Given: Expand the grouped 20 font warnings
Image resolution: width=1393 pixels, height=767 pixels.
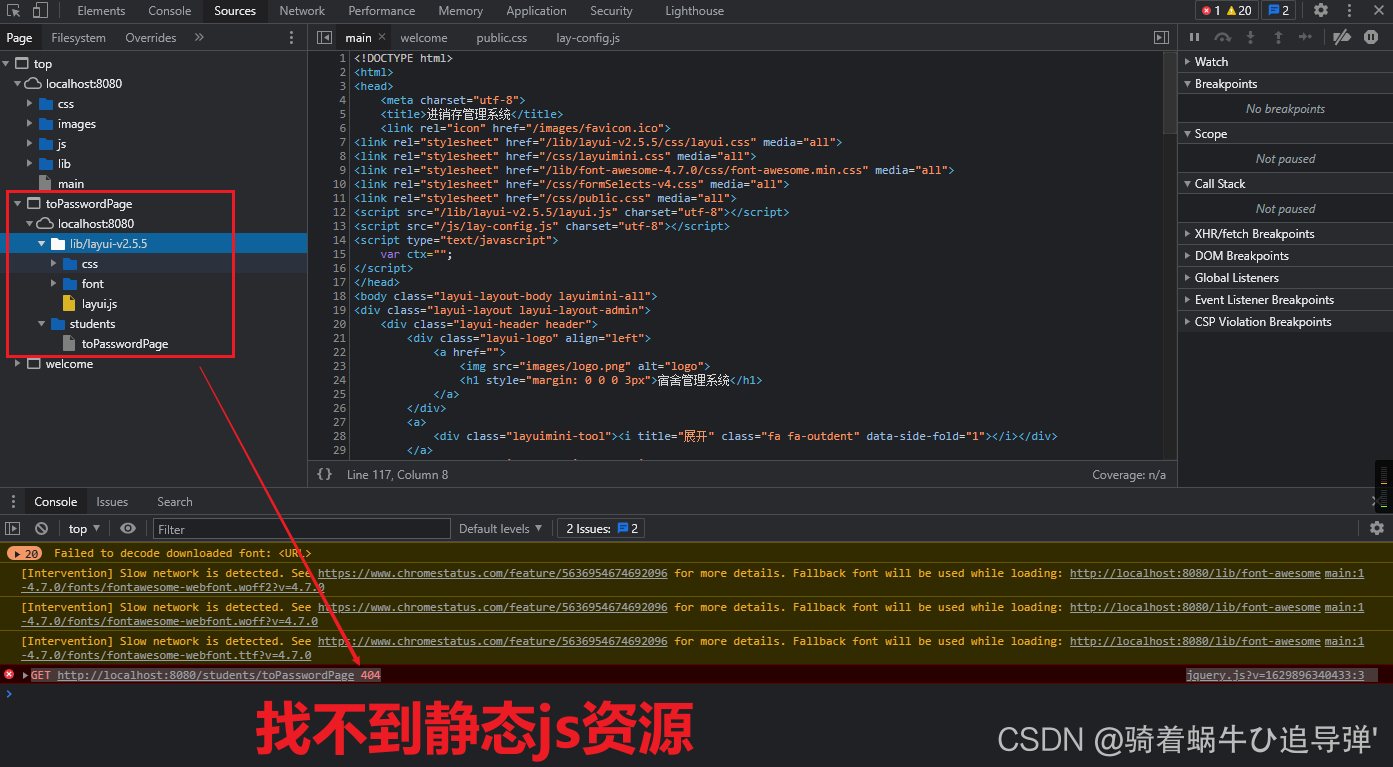Looking at the screenshot, I should pos(24,553).
